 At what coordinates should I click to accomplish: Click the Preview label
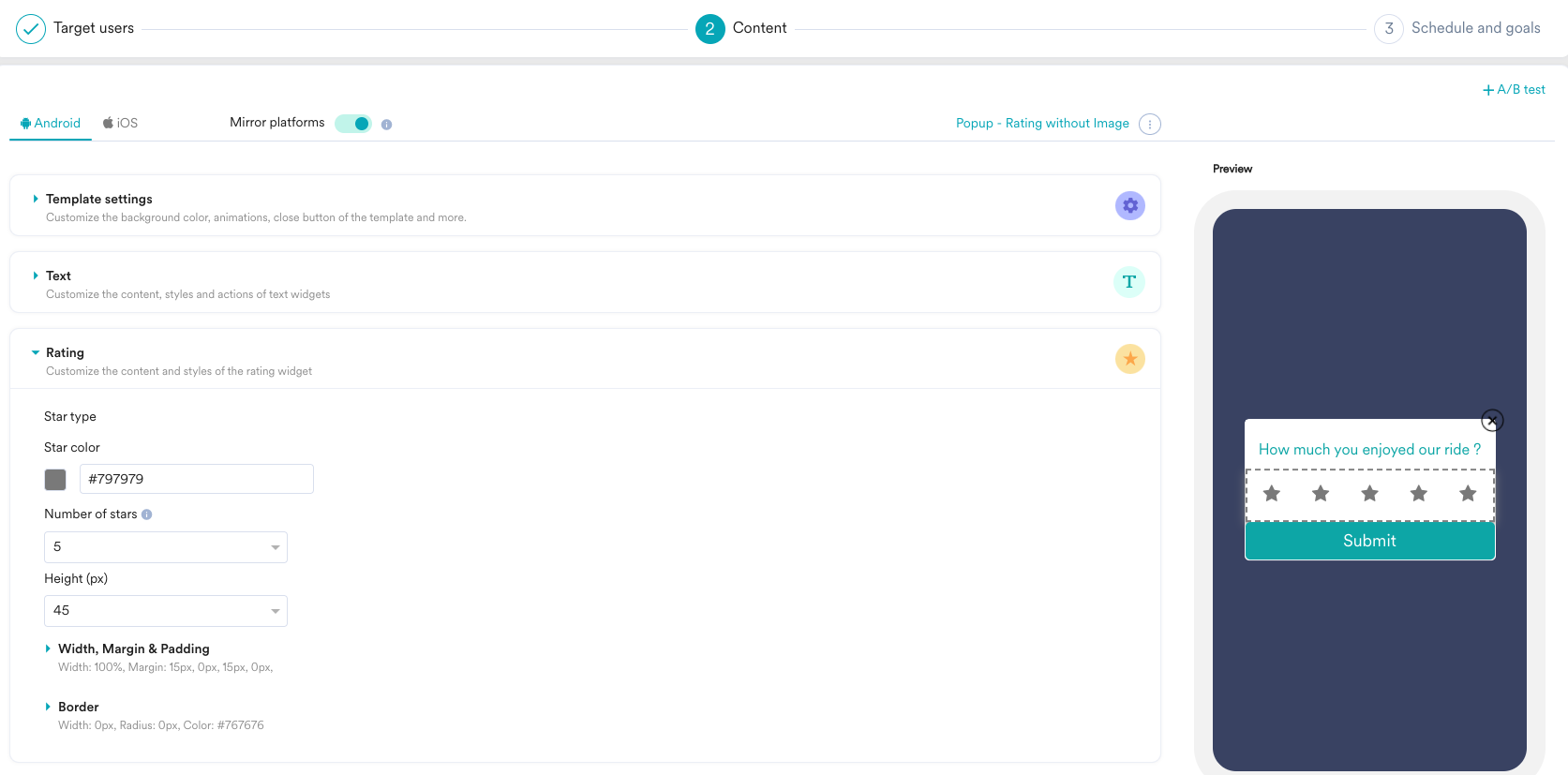click(x=1232, y=169)
